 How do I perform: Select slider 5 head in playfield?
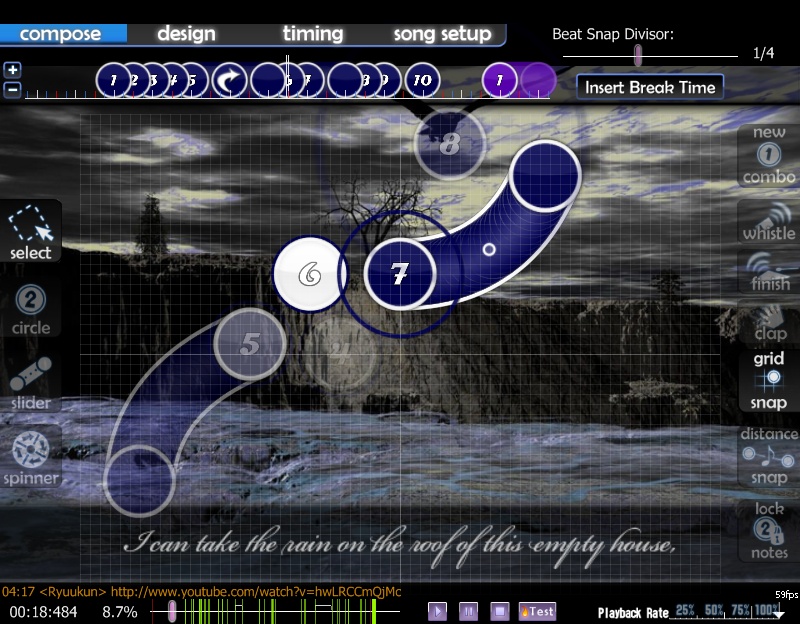(x=250, y=344)
